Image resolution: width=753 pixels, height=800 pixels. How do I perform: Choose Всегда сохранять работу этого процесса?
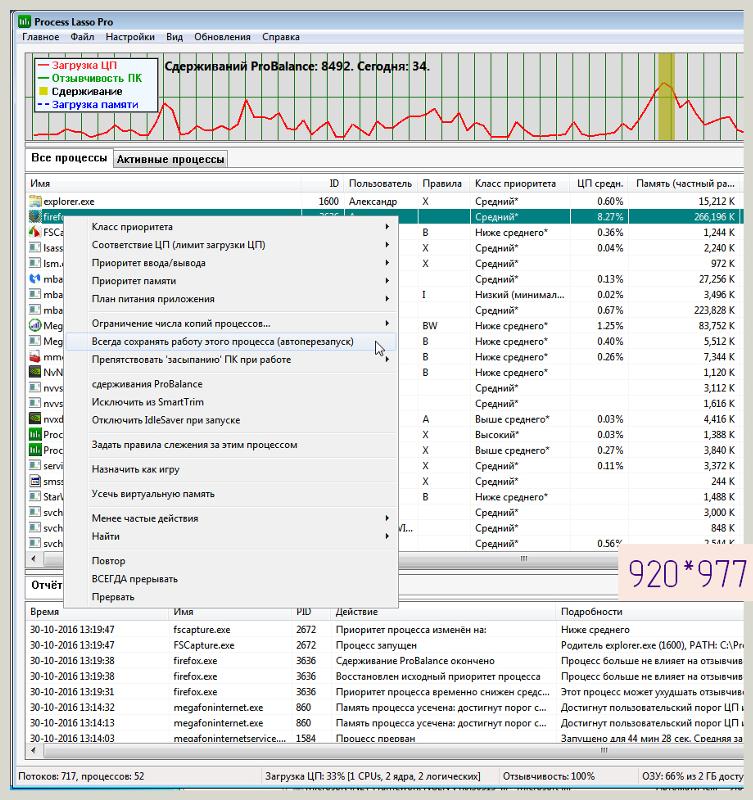pyautogui.click(x=231, y=341)
